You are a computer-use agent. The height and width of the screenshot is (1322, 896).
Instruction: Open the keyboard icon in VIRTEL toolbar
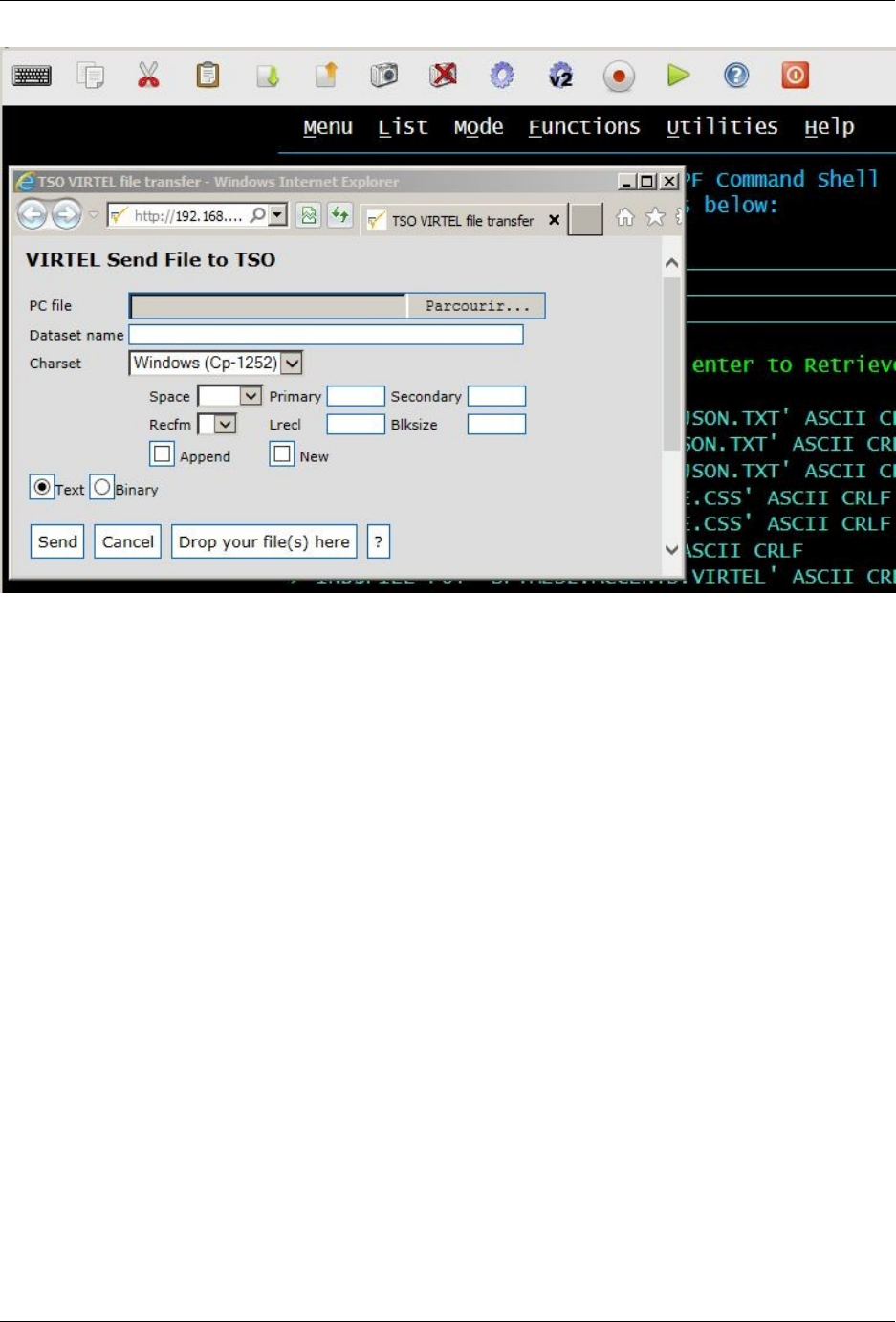coord(32,76)
